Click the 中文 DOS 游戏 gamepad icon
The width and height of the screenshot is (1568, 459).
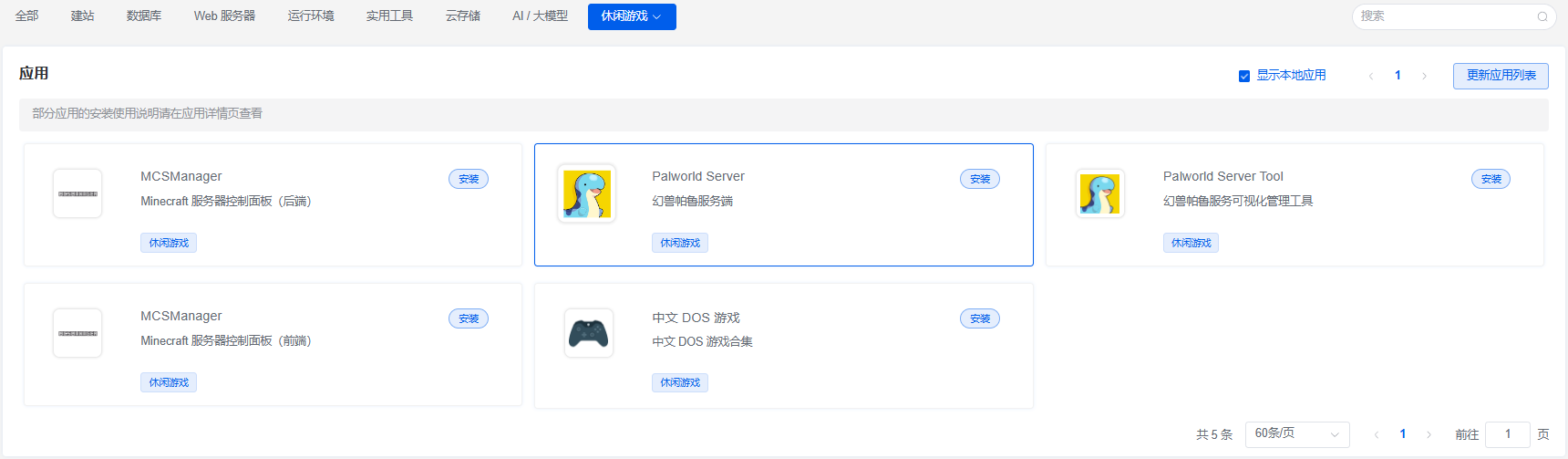[588, 333]
